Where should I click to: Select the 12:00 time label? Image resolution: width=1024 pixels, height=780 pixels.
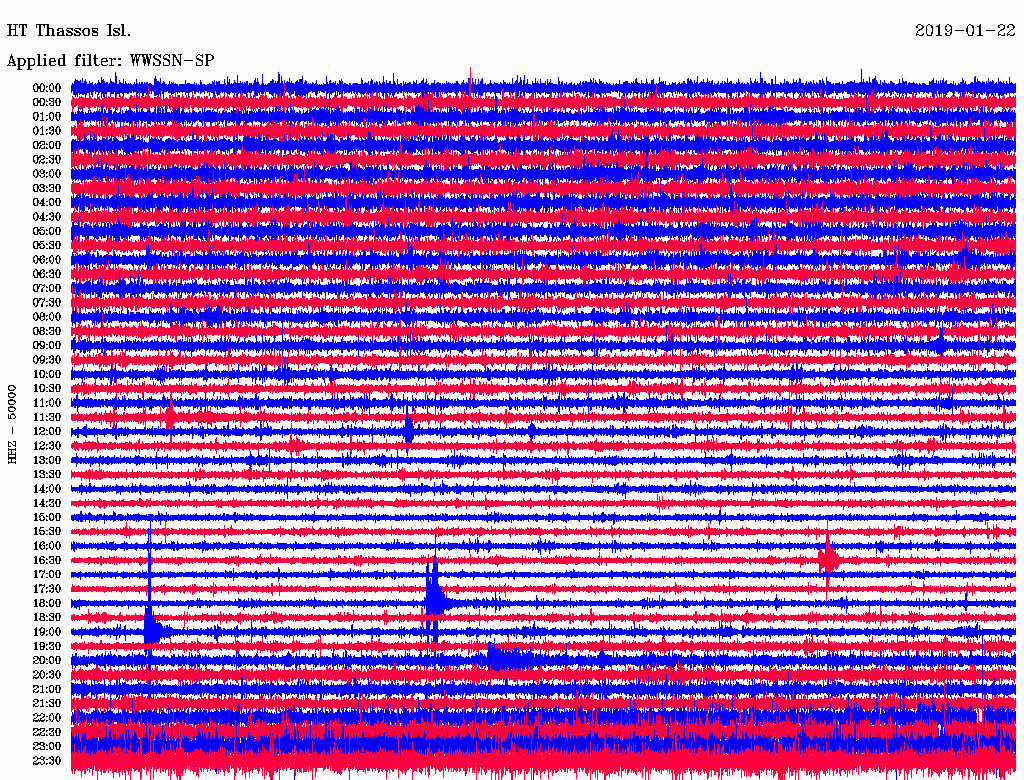pyautogui.click(x=47, y=431)
